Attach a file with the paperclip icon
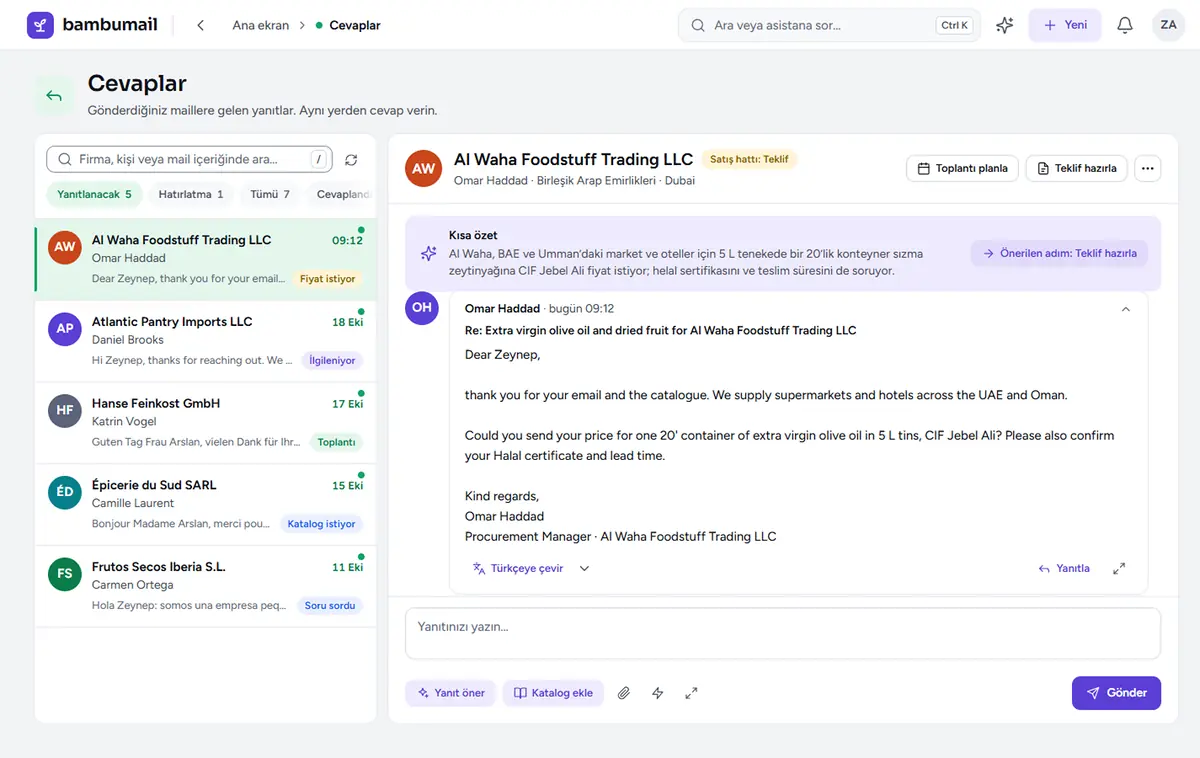Screen dimensions: 1200x758 [624, 693]
